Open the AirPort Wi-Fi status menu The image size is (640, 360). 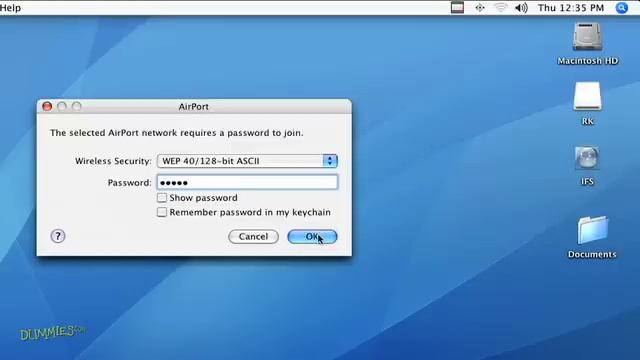click(501, 8)
